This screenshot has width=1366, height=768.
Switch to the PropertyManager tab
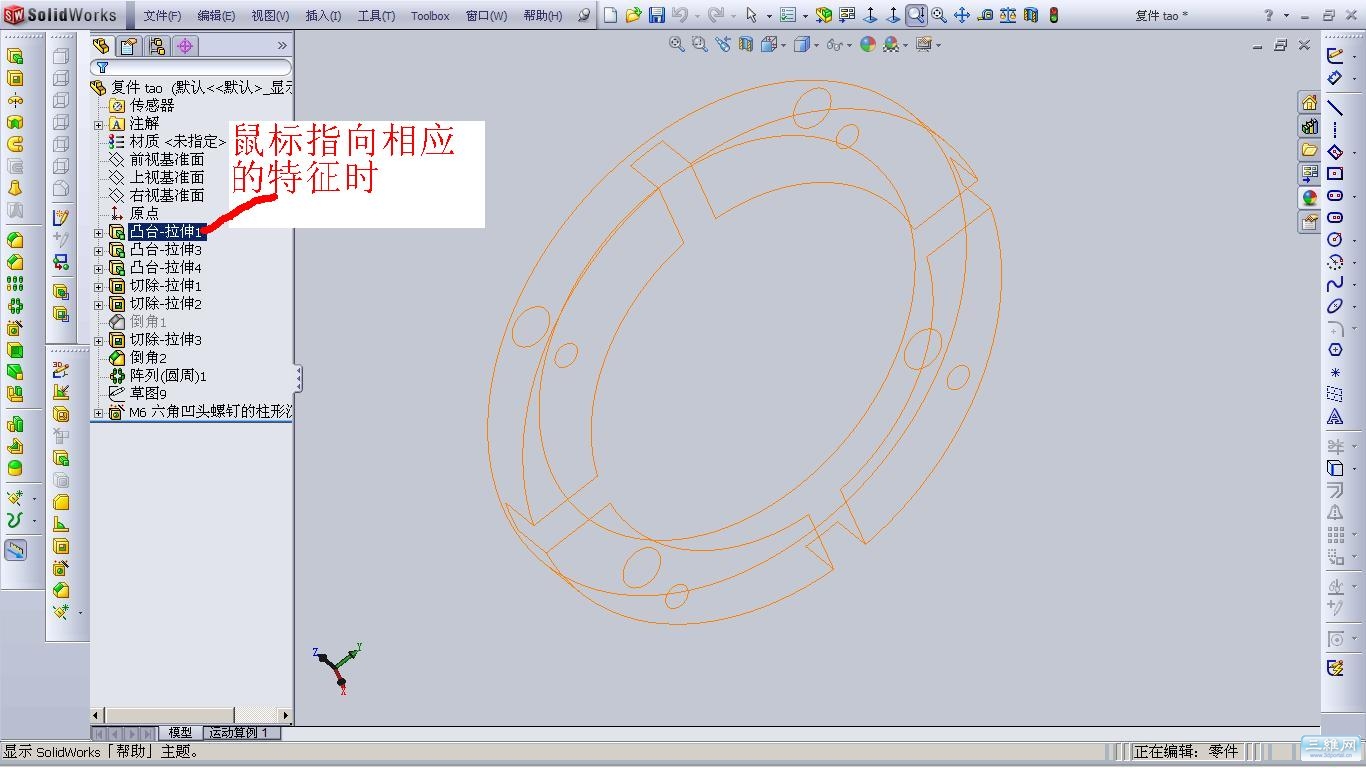129,46
